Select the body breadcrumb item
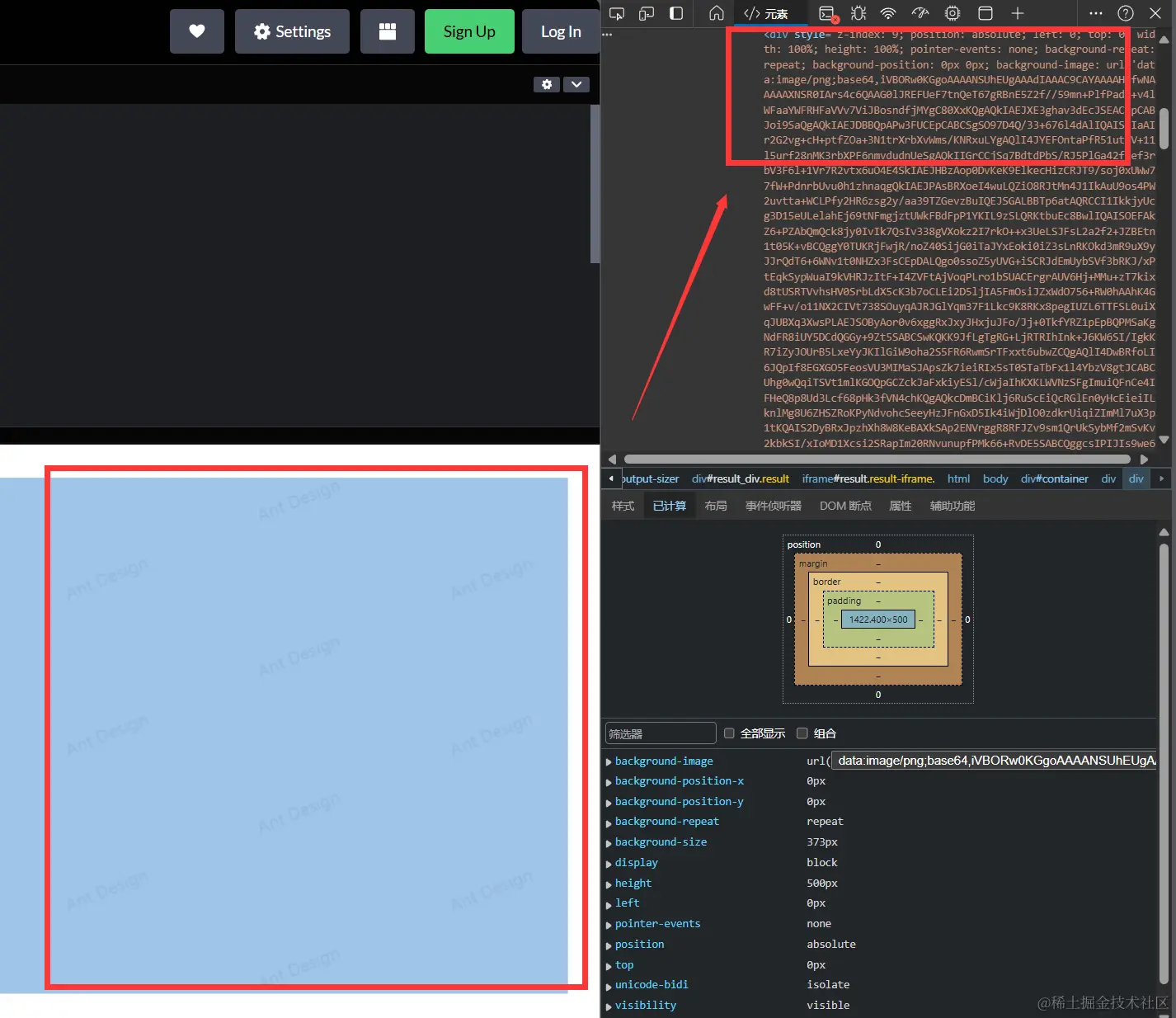 point(995,478)
